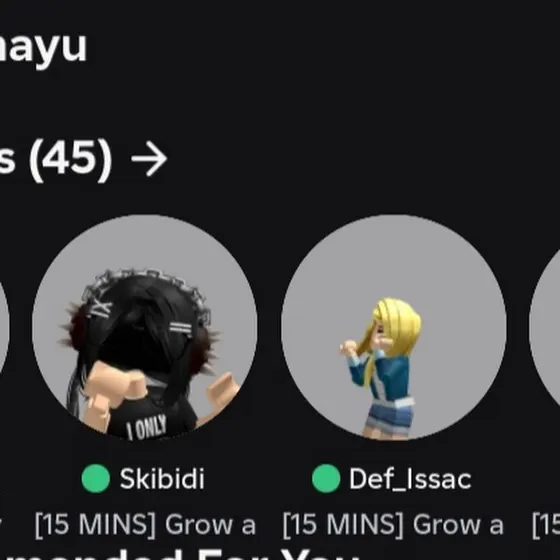Open Skibidi's avatar profile picture
Screen dimensions: 560x560
[x=145, y=327]
